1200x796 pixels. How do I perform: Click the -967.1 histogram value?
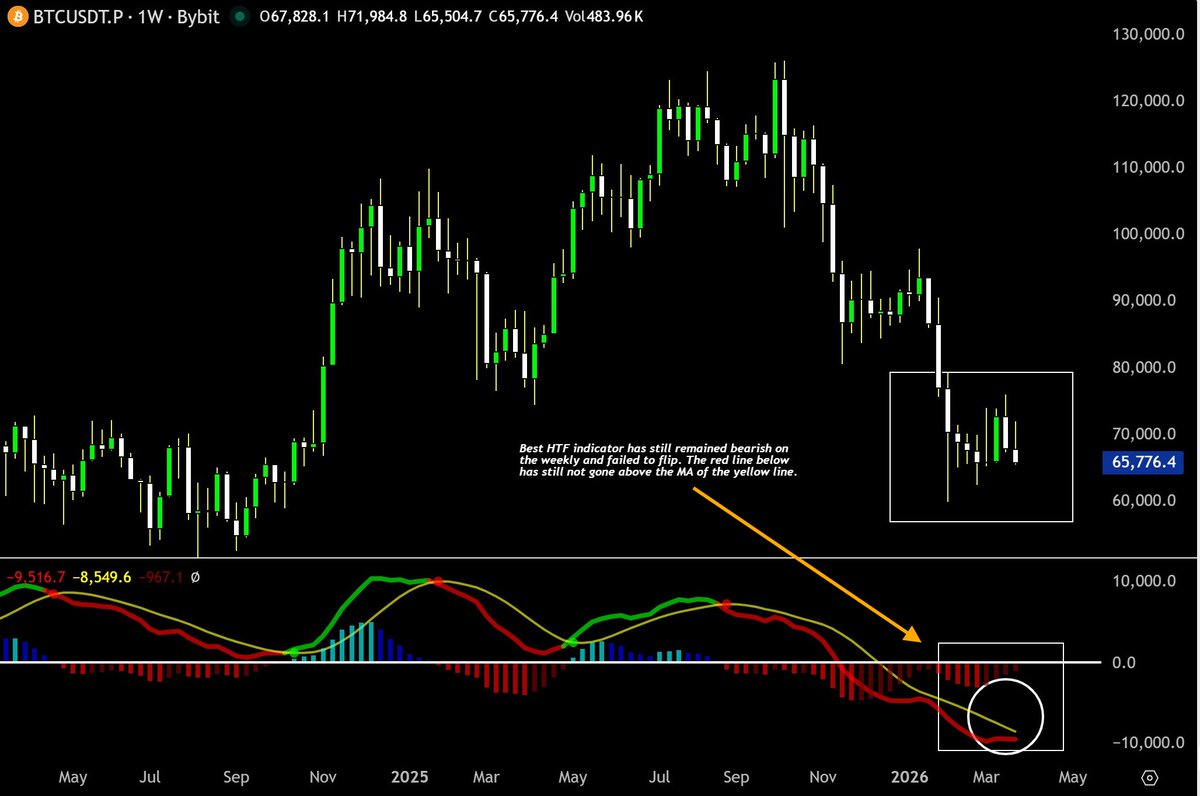pos(159,578)
